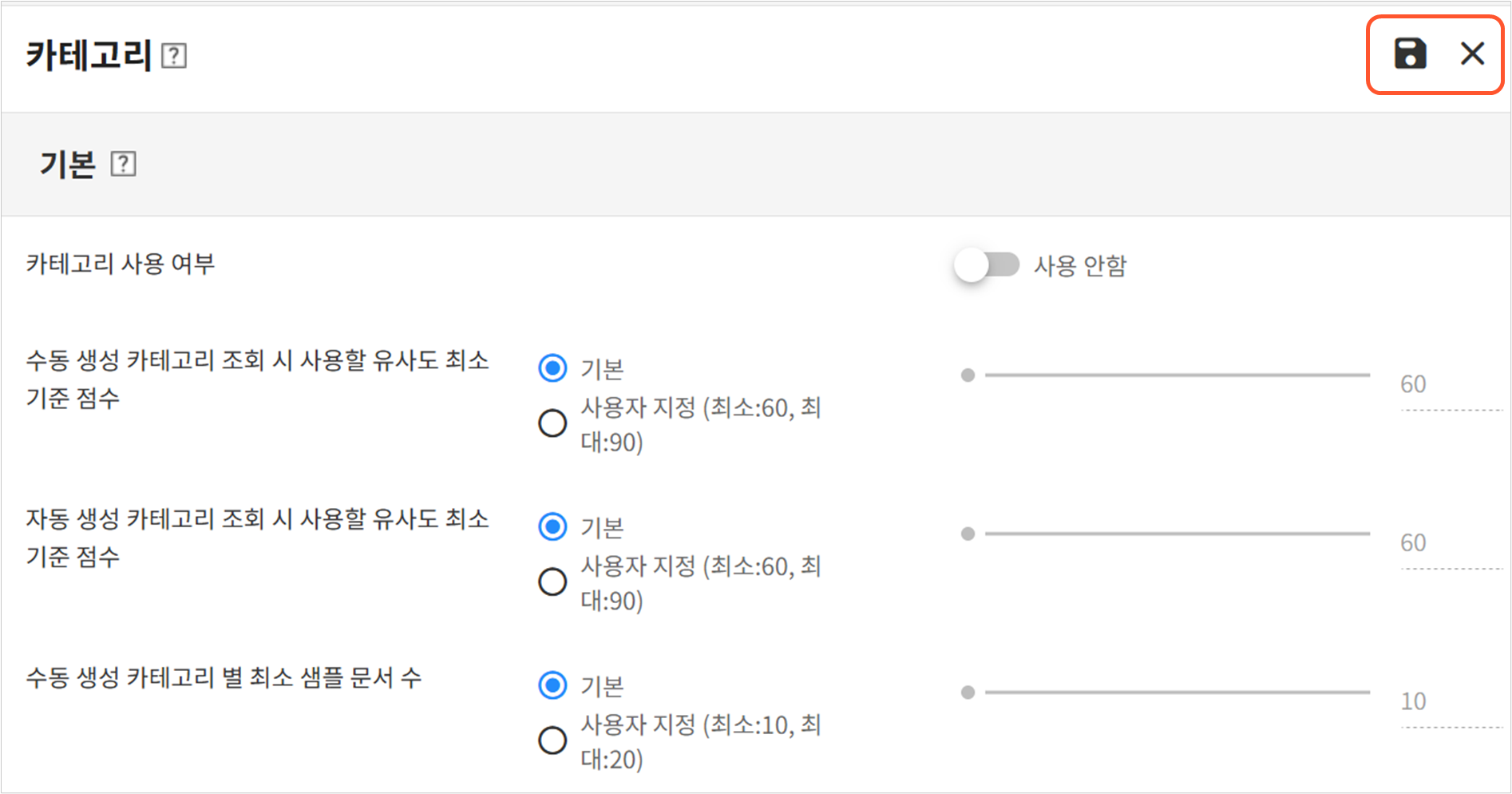Click the sample document value field showing 10
The image size is (1512, 794).
click(1449, 701)
